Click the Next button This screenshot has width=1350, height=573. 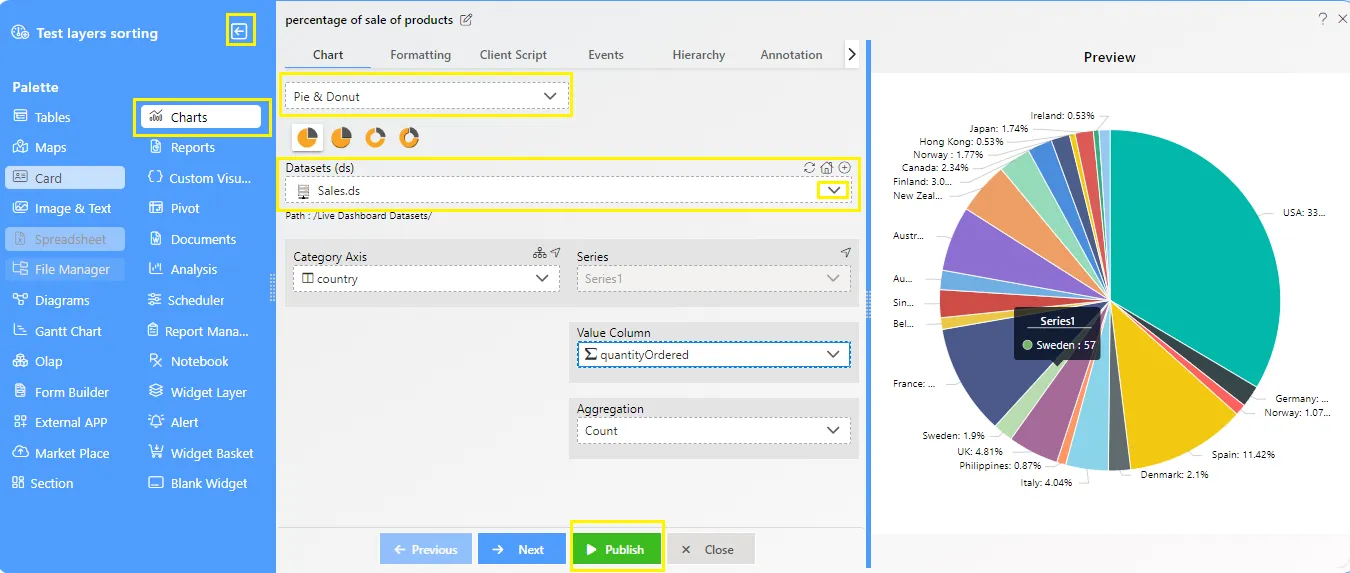[521, 549]
